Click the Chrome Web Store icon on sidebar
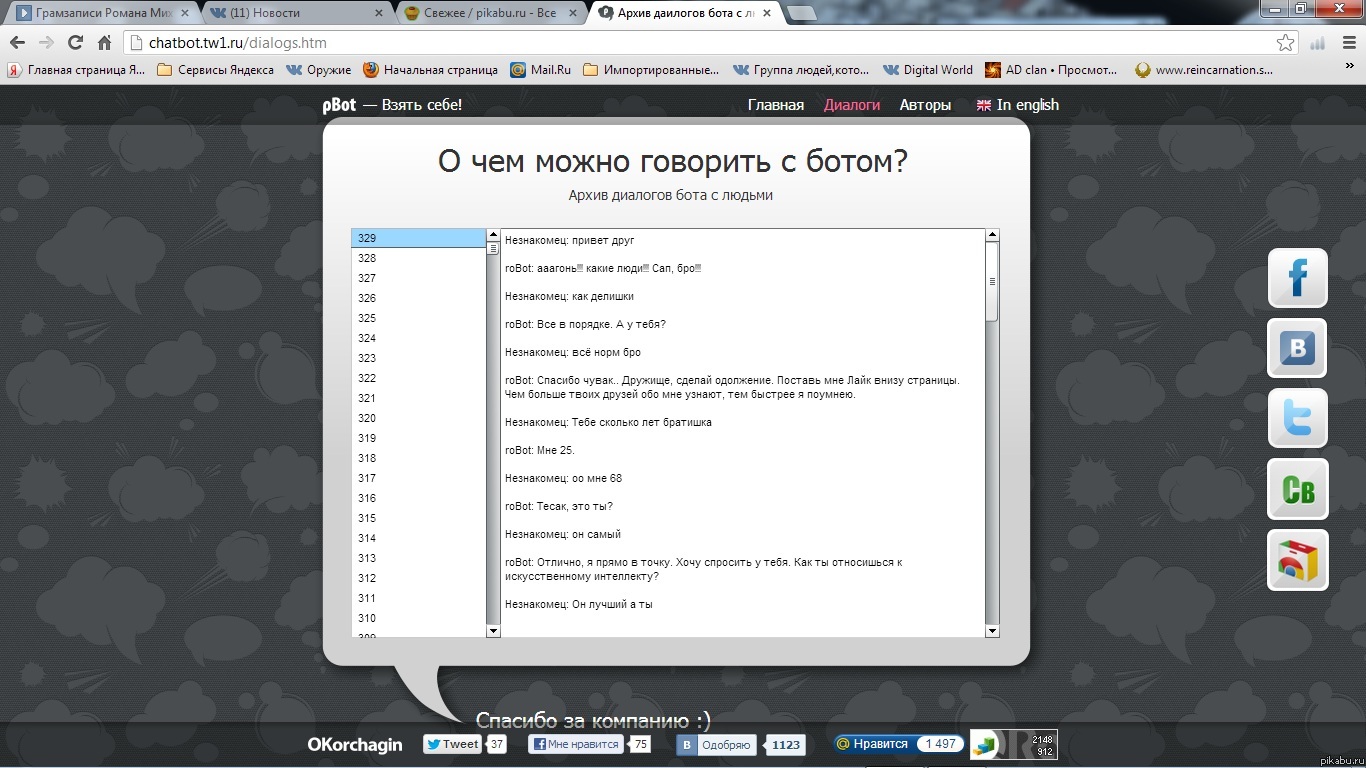Screen dimensions: 1366x768 coord(1297,560)
